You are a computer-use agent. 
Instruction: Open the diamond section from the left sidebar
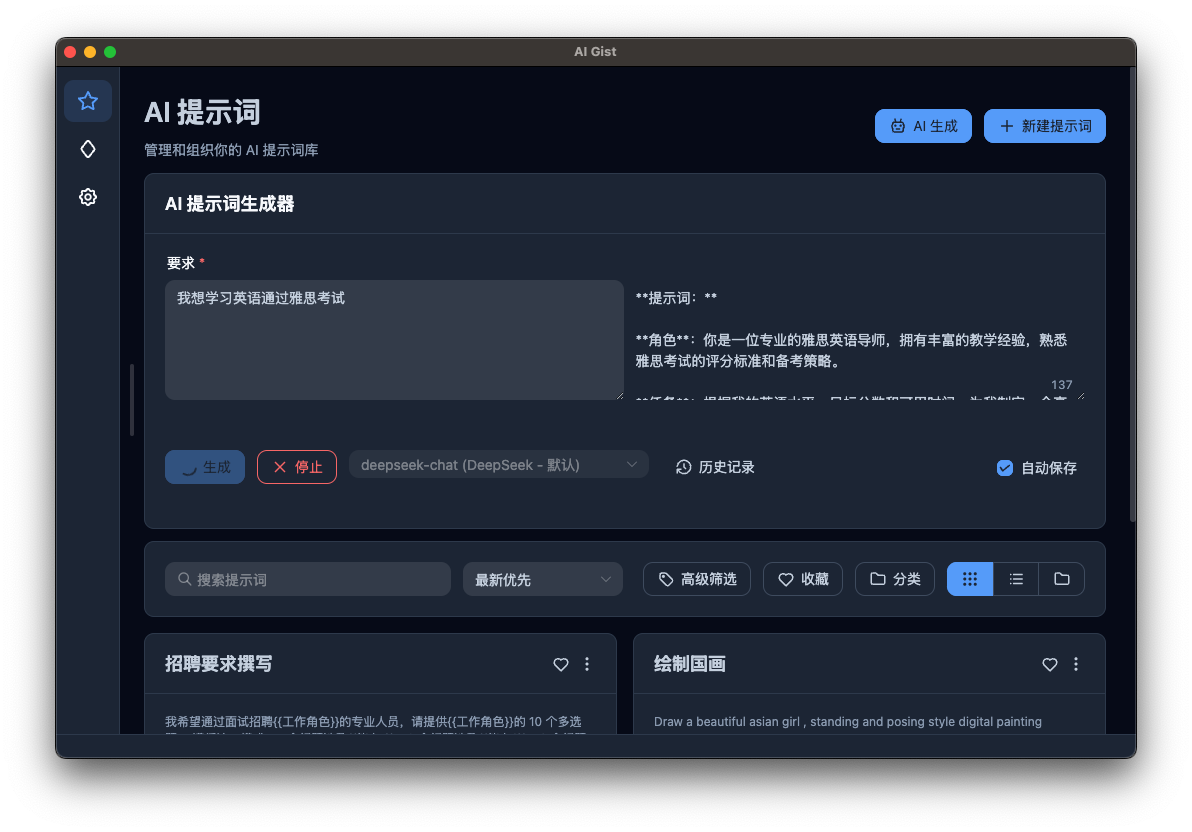[88, 148]
